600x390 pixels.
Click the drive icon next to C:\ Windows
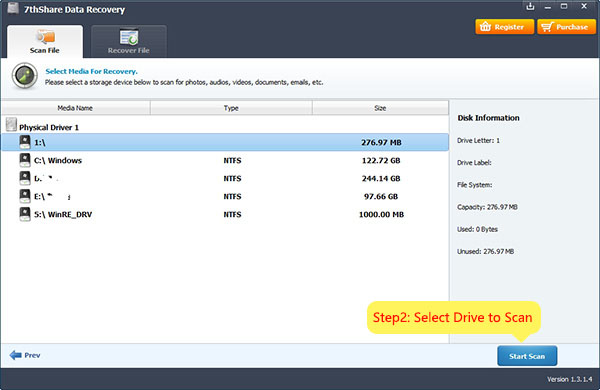25,160
